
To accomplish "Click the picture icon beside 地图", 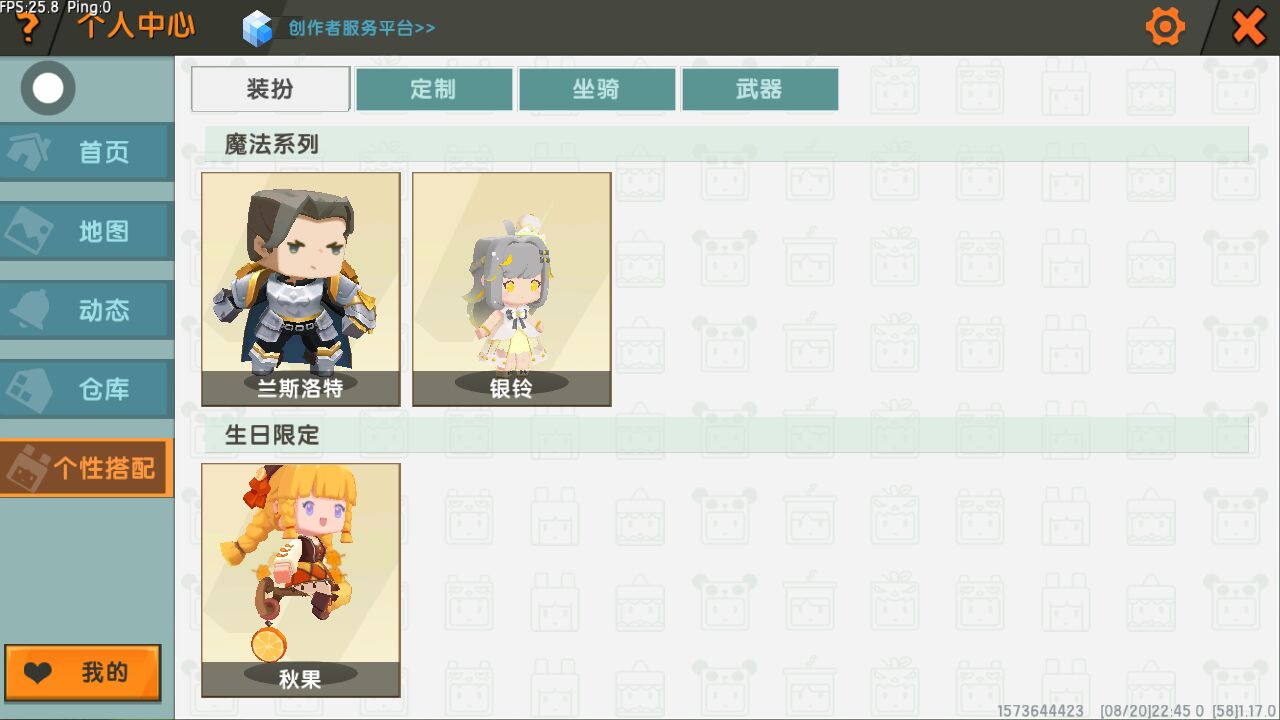I will pos(30,231).
